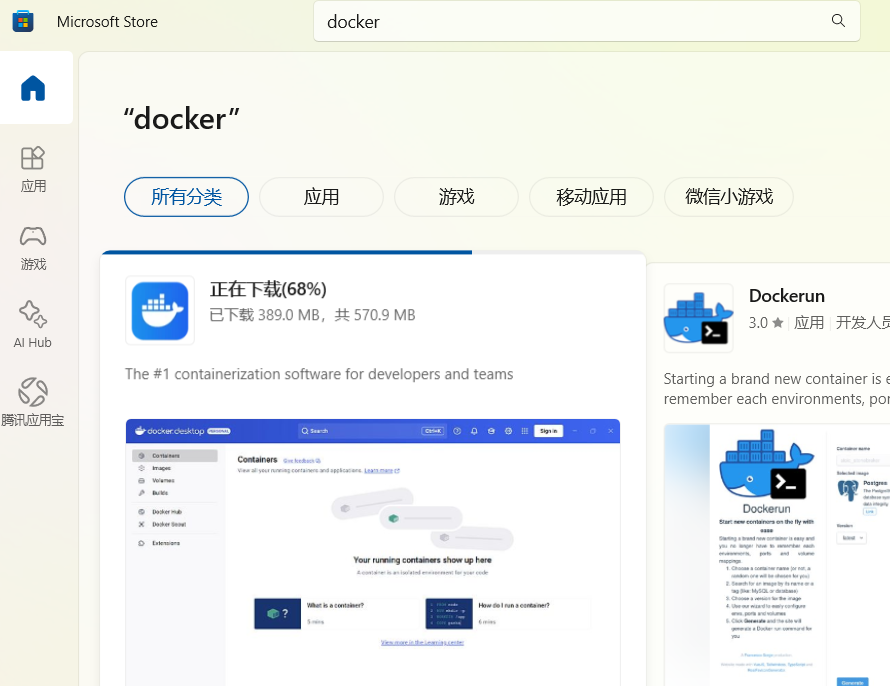890x686 pixels.
Task: Click the Dockerun app icon
Action: [698, 318]
